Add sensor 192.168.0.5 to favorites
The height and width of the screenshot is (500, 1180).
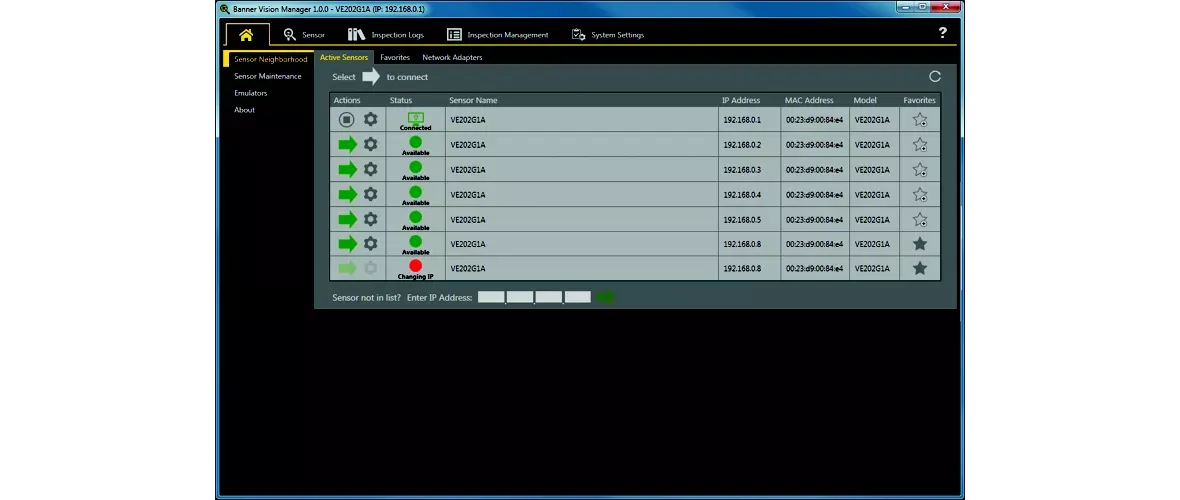click(920, 220)
